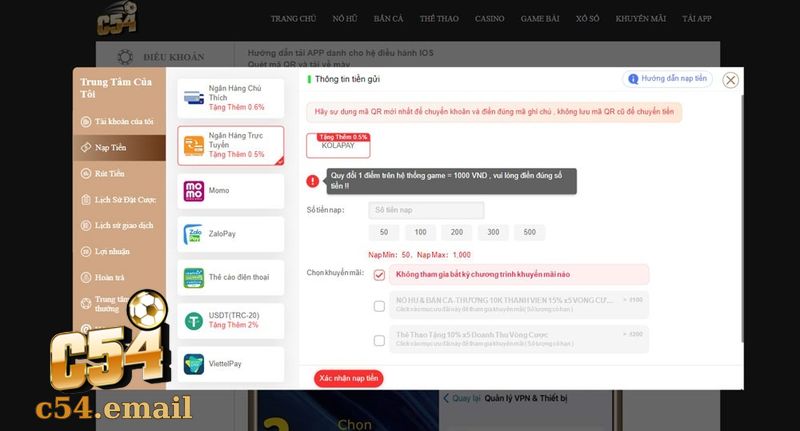Screen dimensions: 800x431
Task: Choose the ZaloPay payment method icon
Action: [x=194, y=236]
